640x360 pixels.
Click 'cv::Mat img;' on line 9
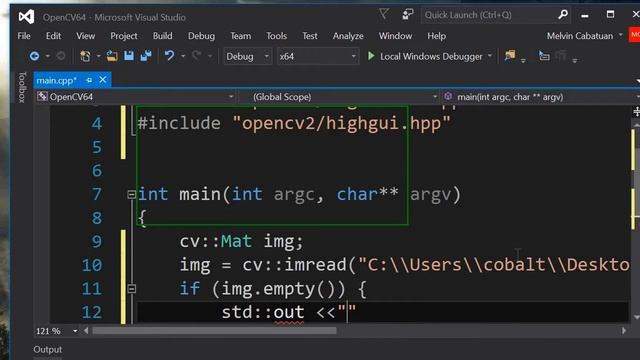(242, 242)
